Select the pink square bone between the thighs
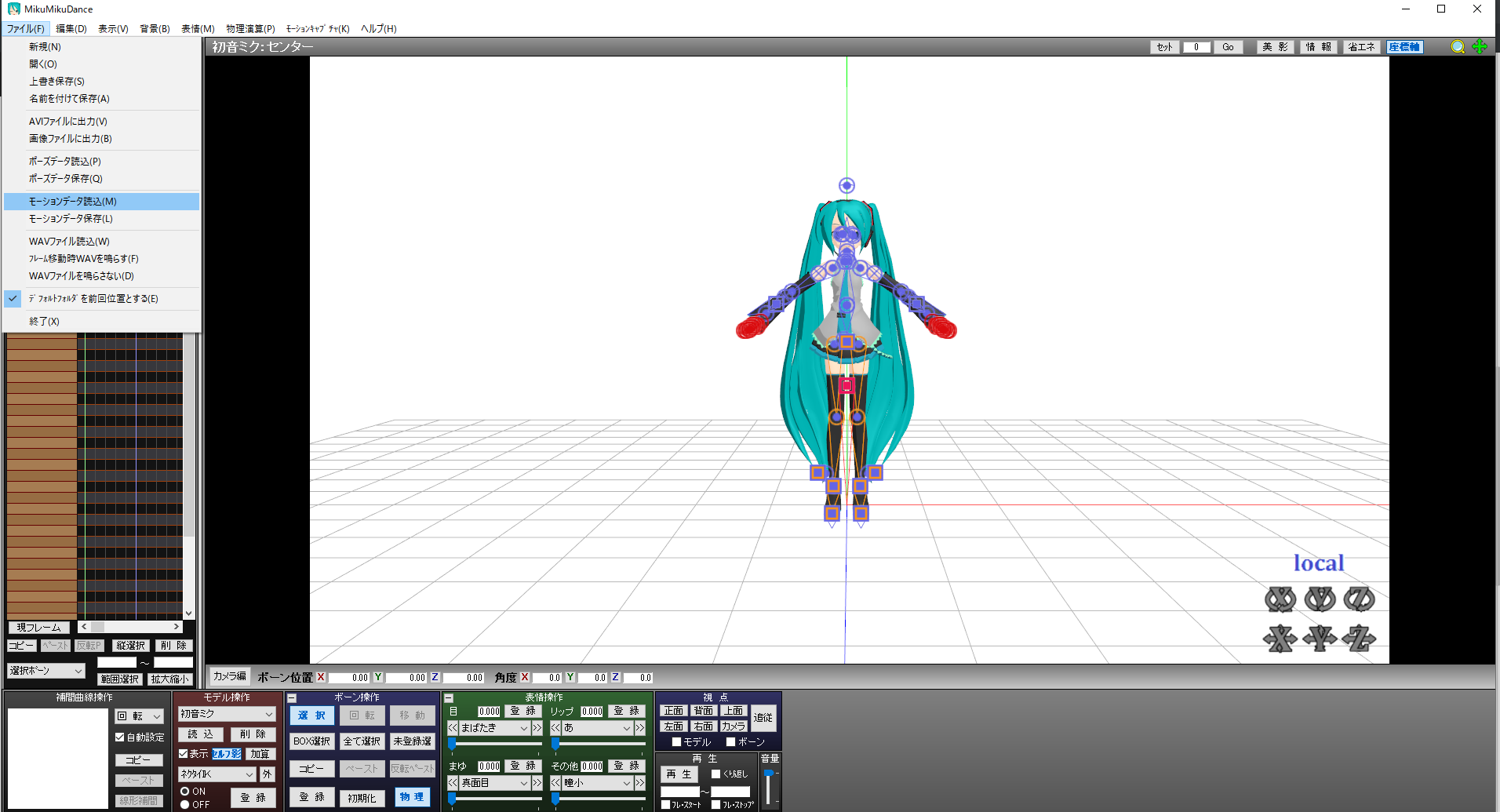This screenshot has width=1500, height=812. 846,385
